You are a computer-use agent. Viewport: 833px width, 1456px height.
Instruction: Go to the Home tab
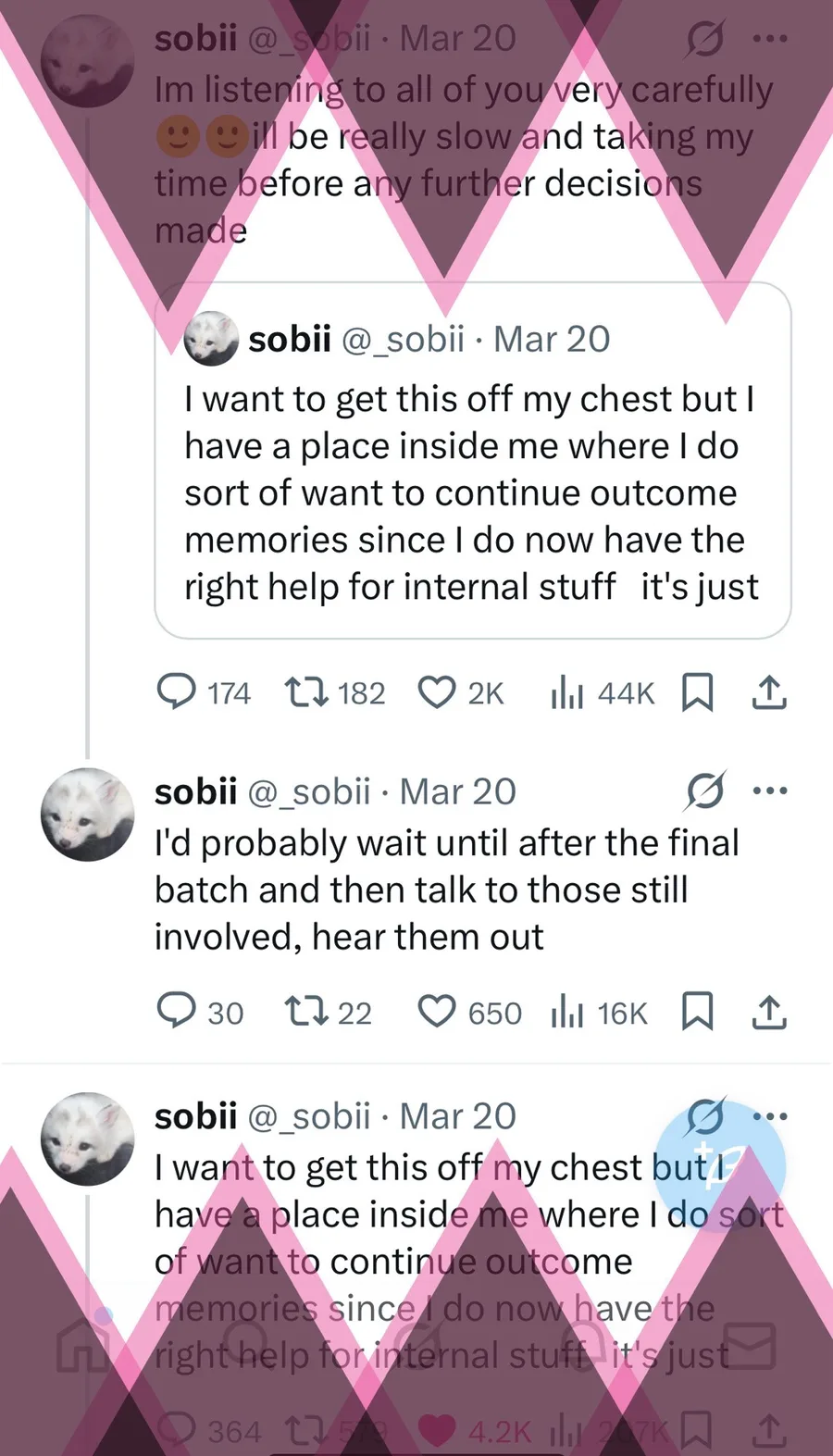81,1347
